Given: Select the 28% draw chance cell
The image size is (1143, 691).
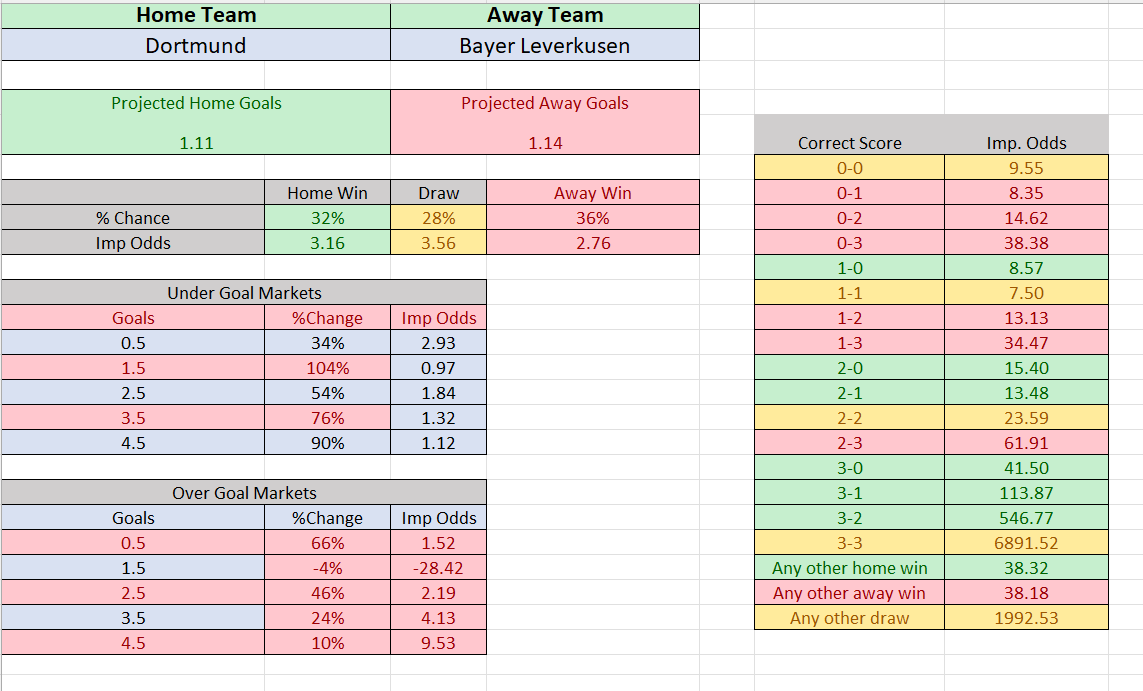Looking at the screenshot, I should click(x=438, y=218).
